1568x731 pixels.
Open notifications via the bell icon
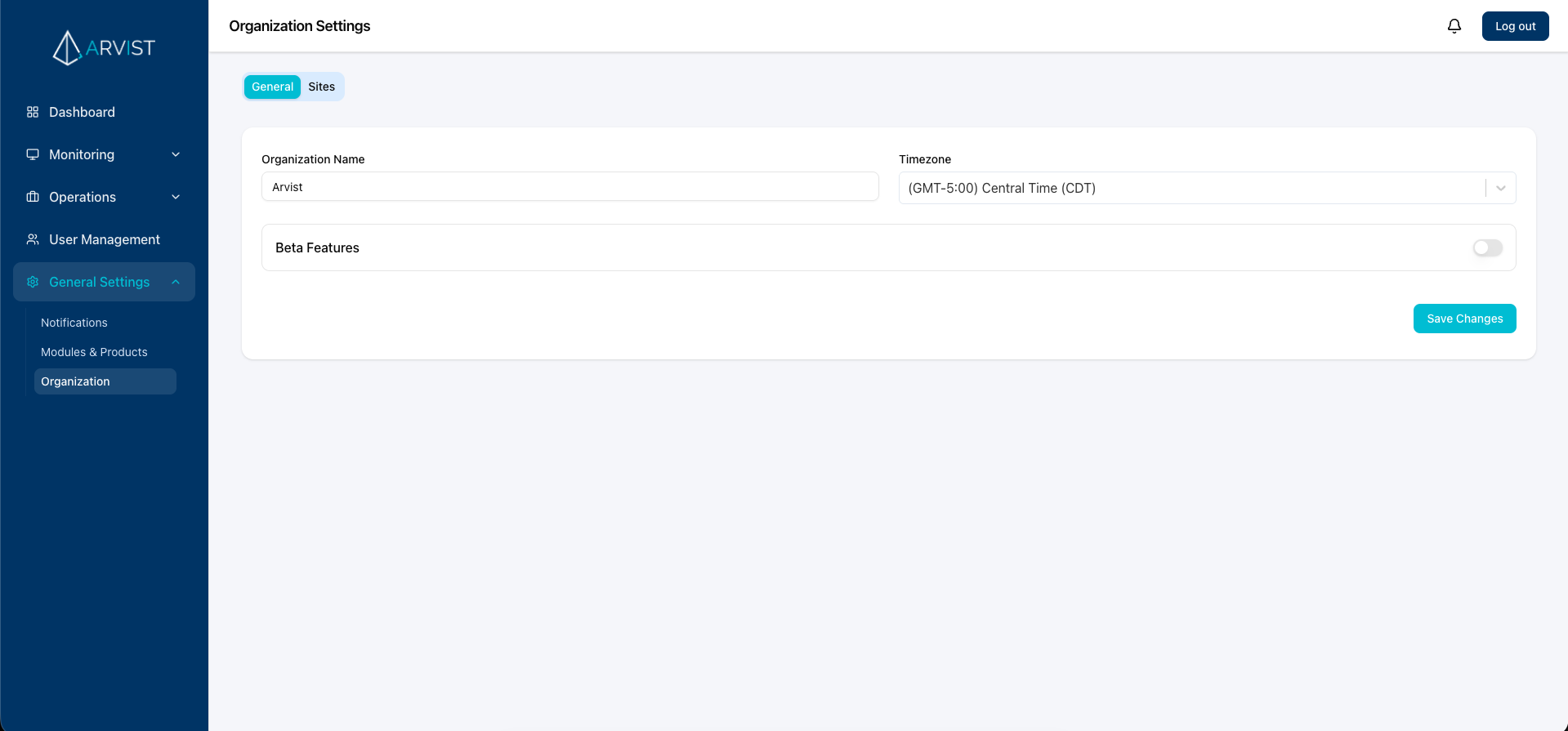(1454, 26)
